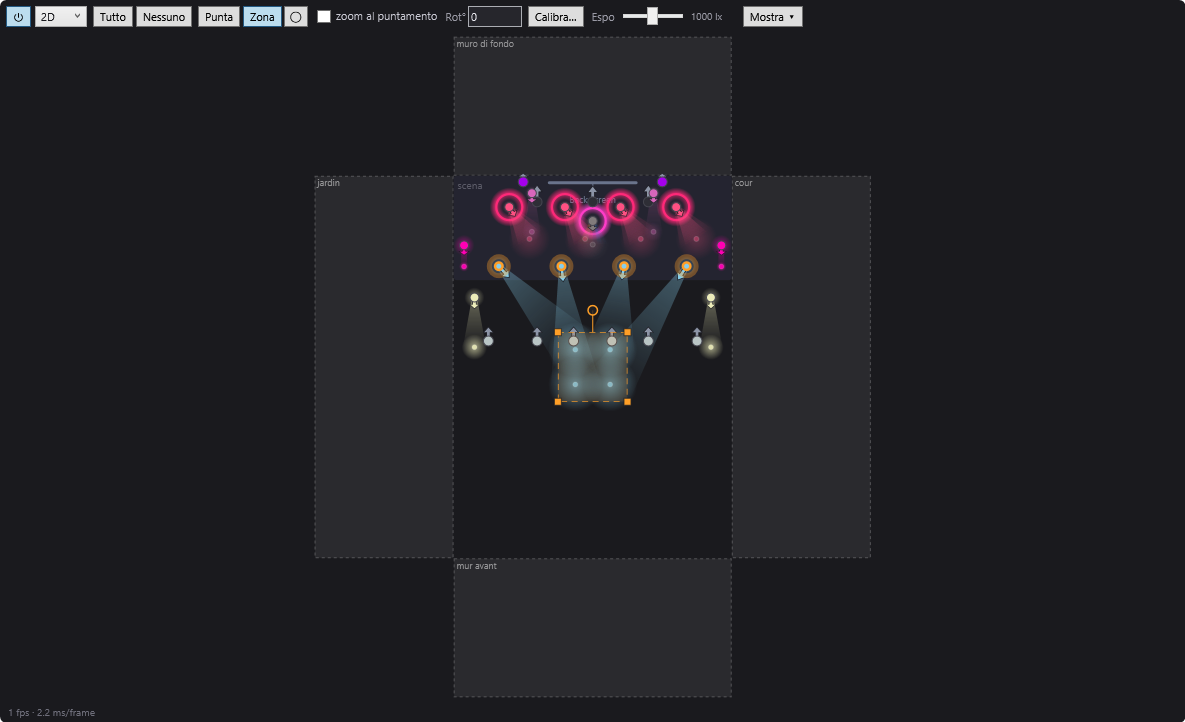Toggle the circle mode button

point(295,17)
